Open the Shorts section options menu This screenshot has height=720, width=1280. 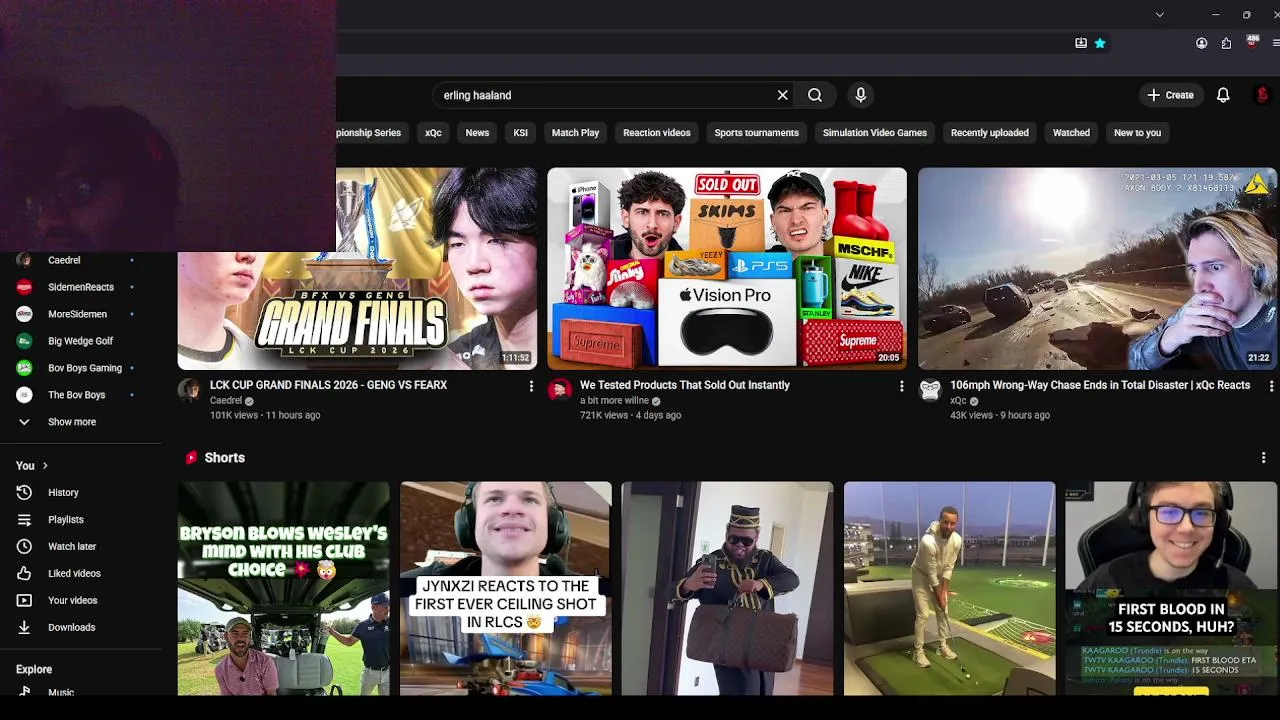(x=1263, y=458)
